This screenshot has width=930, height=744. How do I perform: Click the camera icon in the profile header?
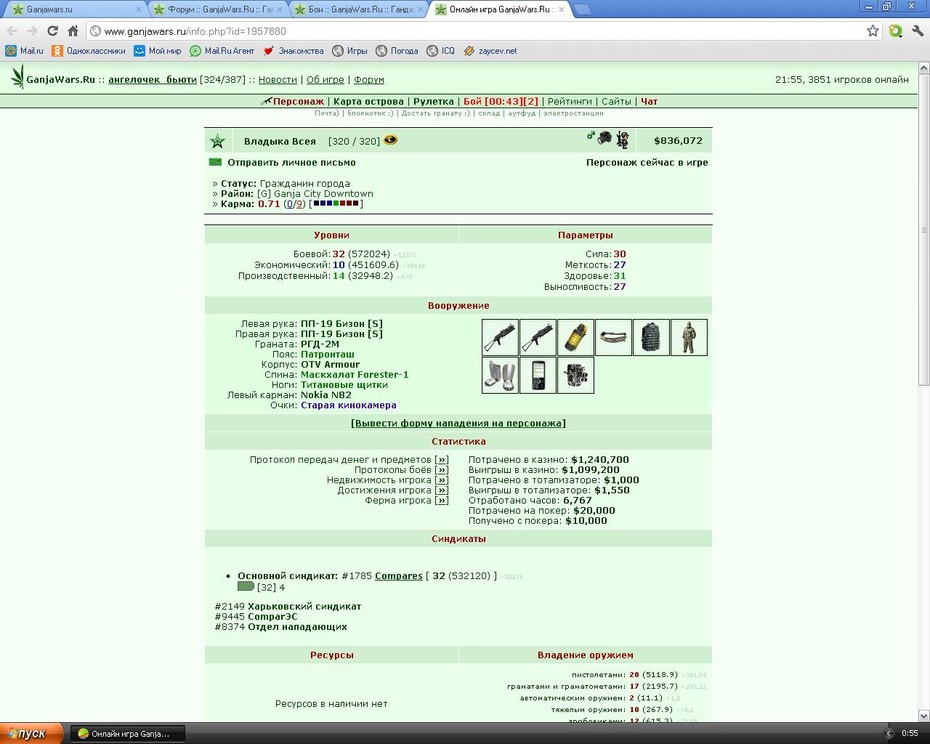point(604,139)
